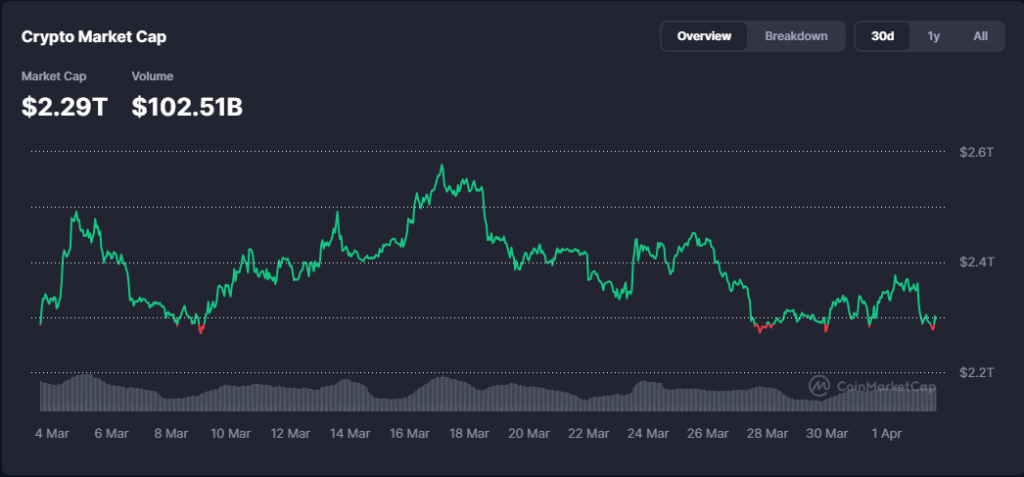Select the 30d time range

pyautogui.click(x=882, y=36)
